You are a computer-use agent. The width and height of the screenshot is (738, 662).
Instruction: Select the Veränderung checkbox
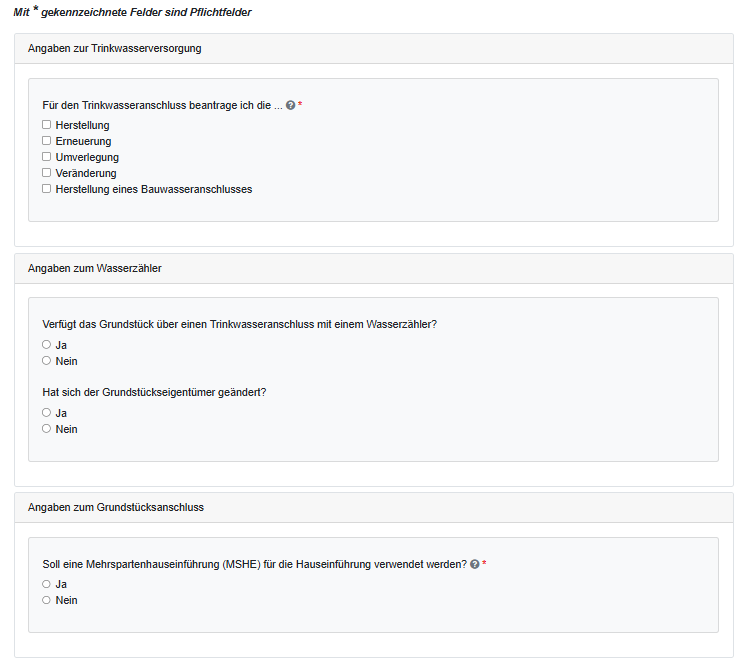(46, 173)
